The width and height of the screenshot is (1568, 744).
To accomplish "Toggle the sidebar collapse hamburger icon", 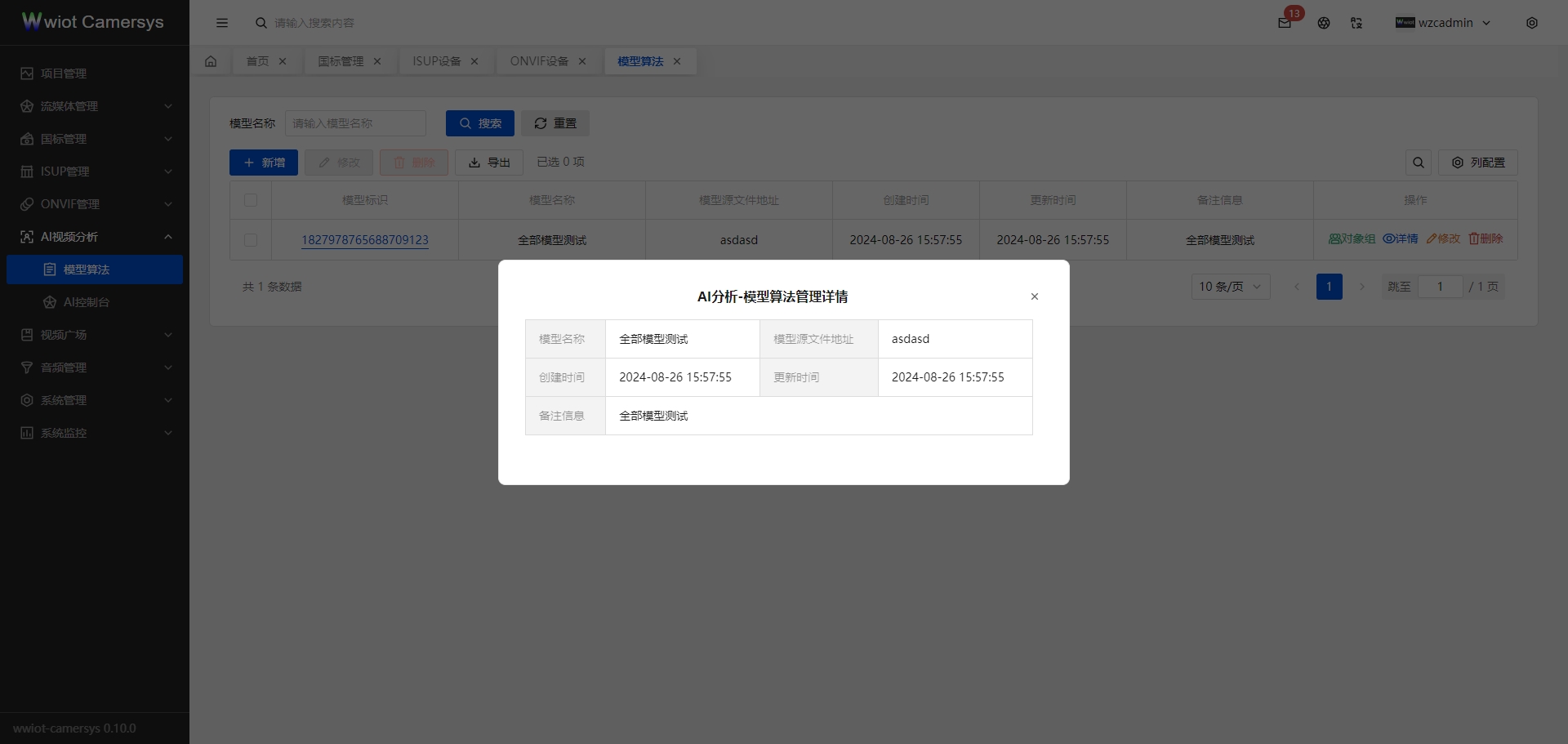I will (221, 23).
